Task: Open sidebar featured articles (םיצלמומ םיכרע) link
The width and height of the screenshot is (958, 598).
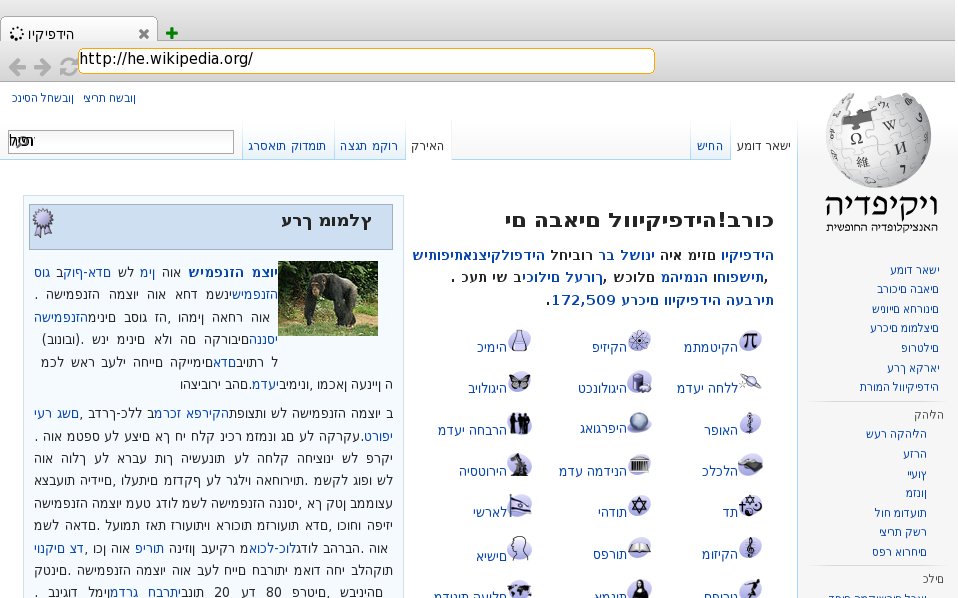Action: pos(904,328)
